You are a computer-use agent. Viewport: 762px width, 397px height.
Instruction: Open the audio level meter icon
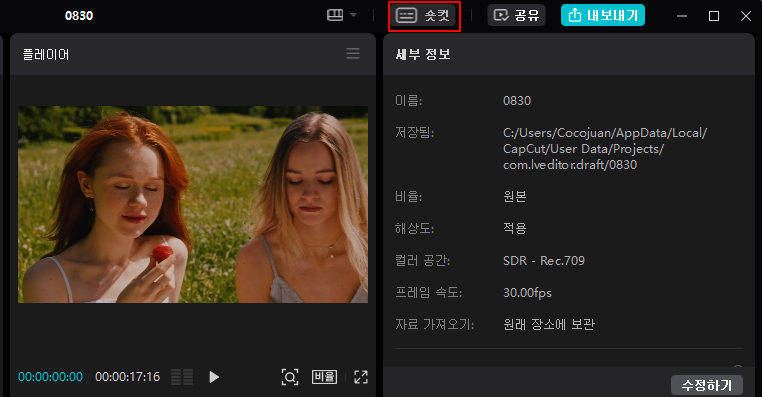(x=182, y=377)
